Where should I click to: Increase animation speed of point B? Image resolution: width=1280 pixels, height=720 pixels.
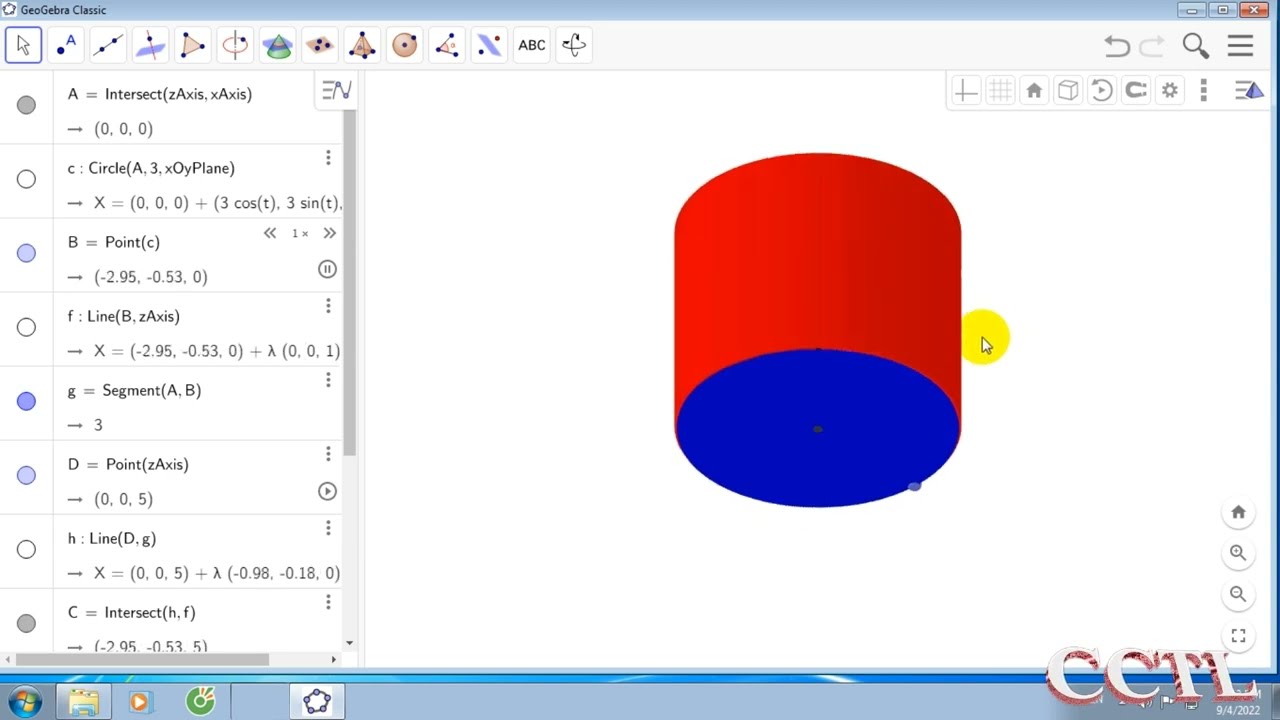[x=329, y=233]
